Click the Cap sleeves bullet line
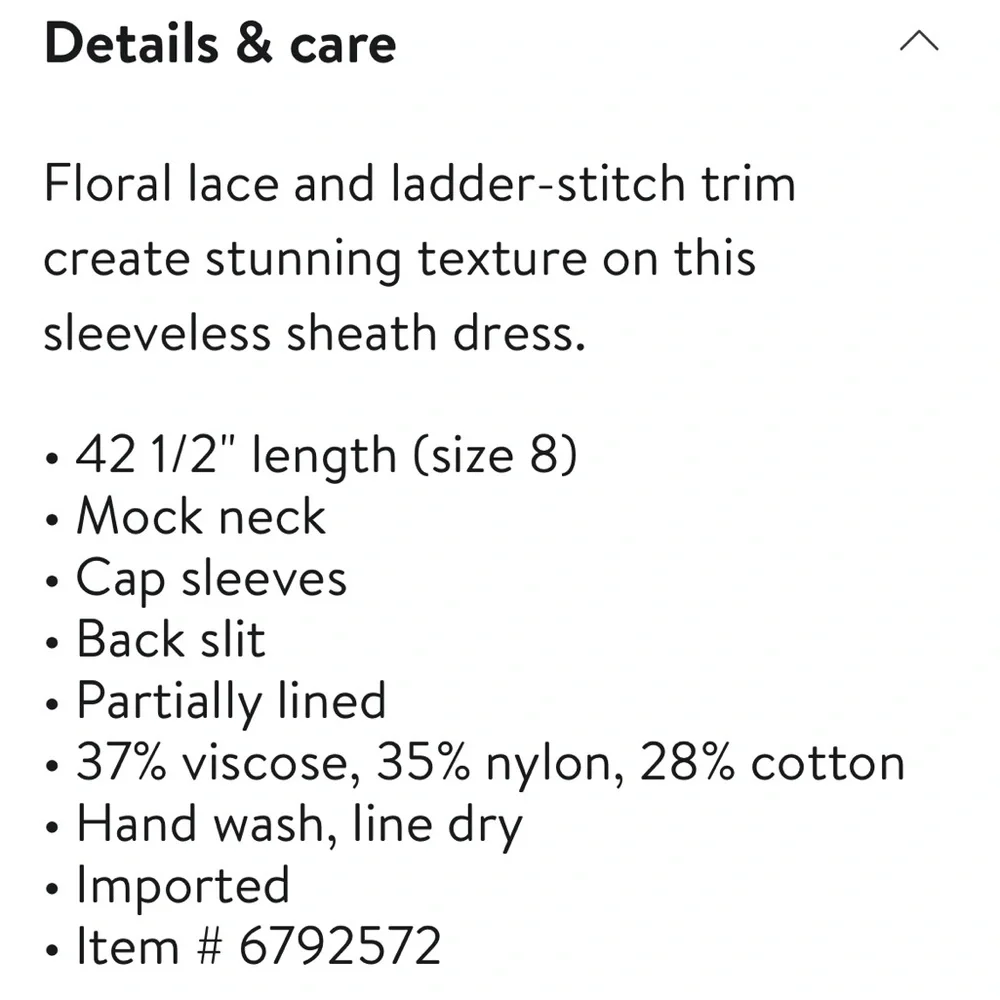Viewport: 1000px width, 1000px height. point(211,579)
